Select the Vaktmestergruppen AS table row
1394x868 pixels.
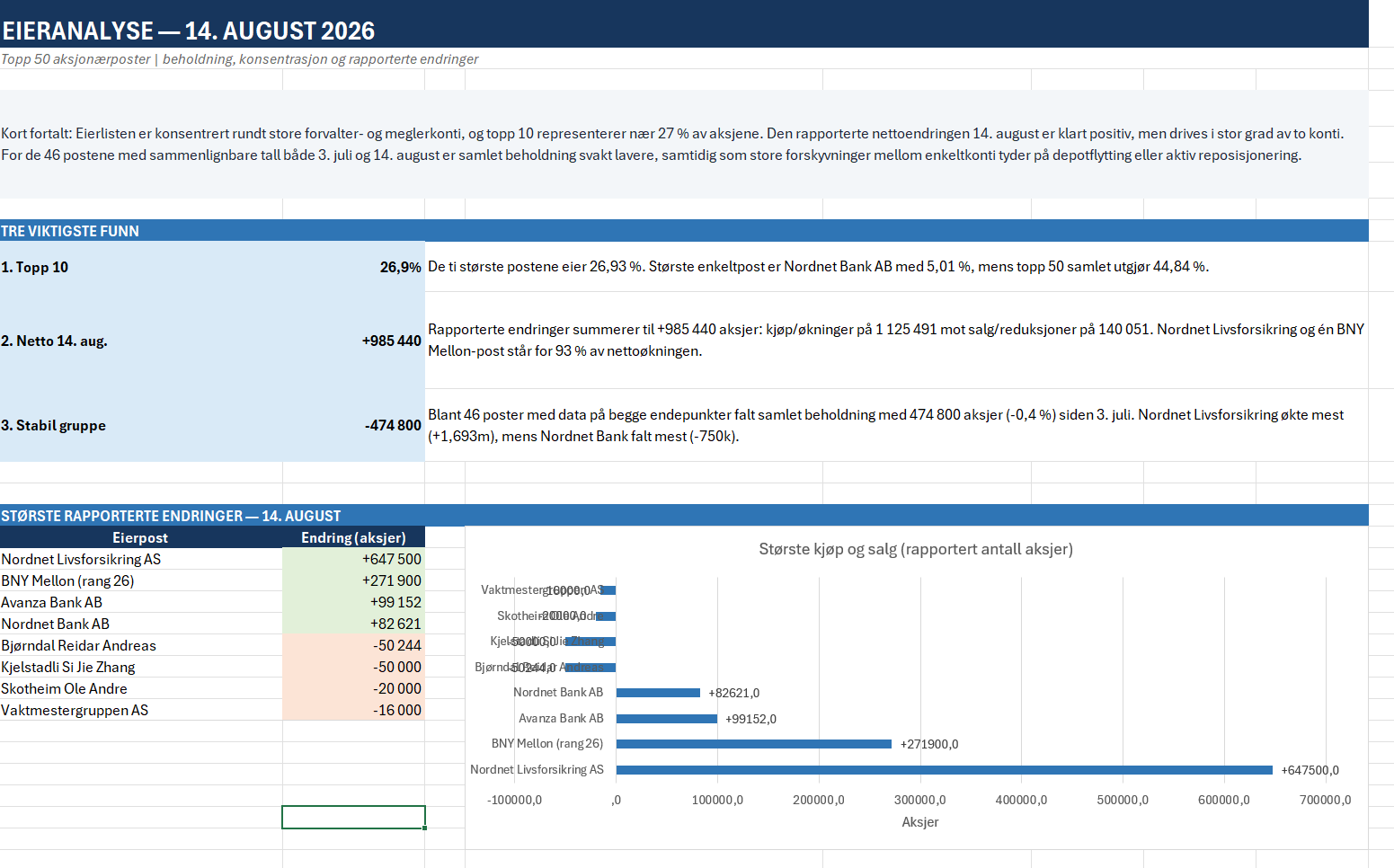[x=212, y=710]
